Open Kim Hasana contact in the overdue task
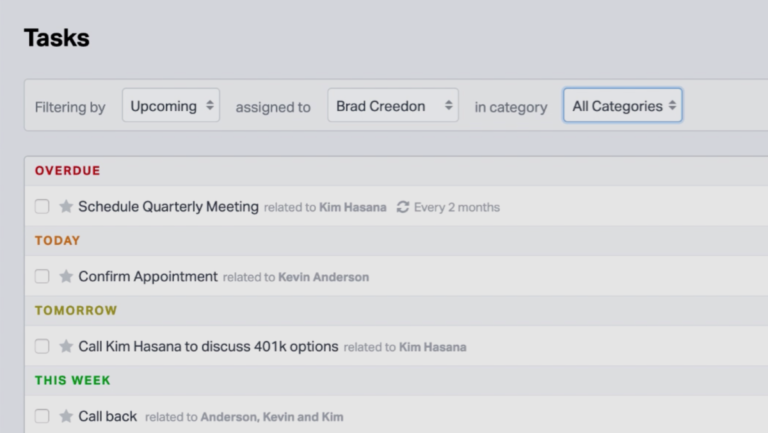The height and width of the screenshot is (433, 768). pos(352,208)
